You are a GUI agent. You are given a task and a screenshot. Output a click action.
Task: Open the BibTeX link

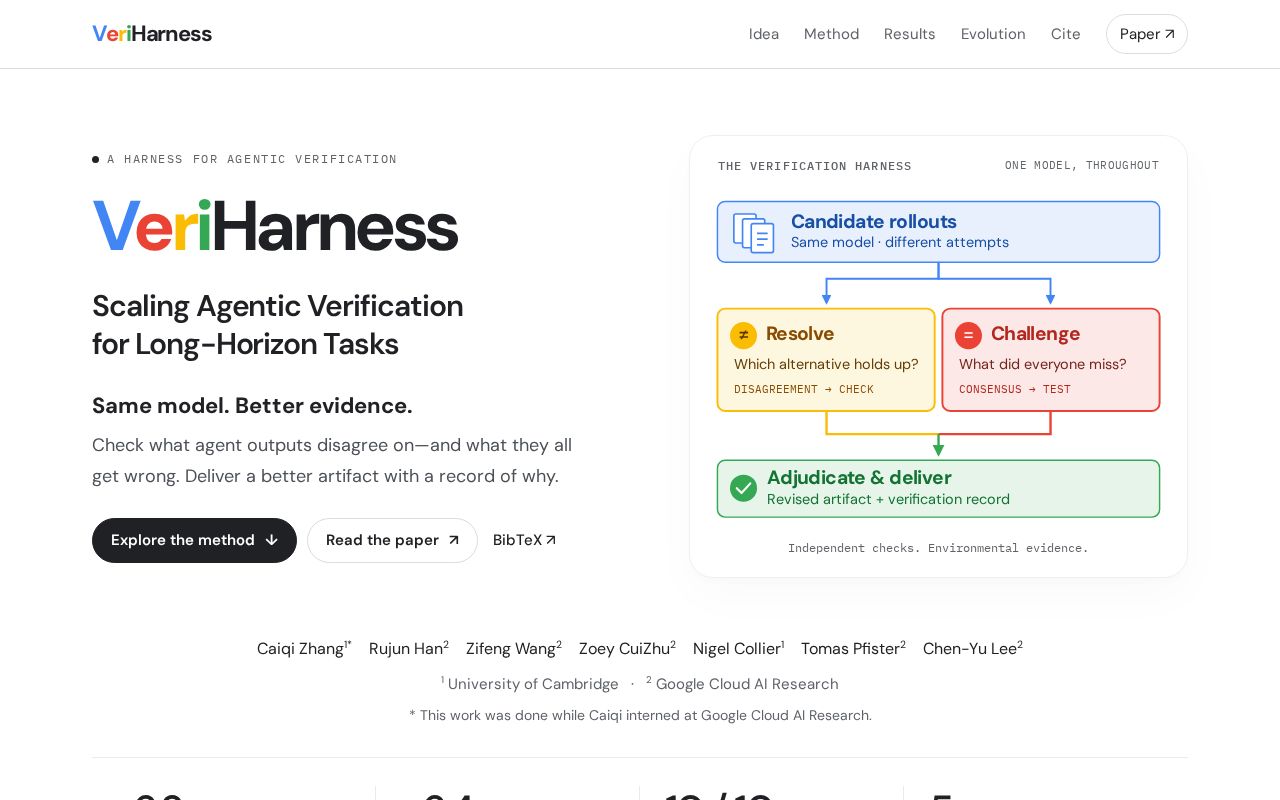click(525, 540)
